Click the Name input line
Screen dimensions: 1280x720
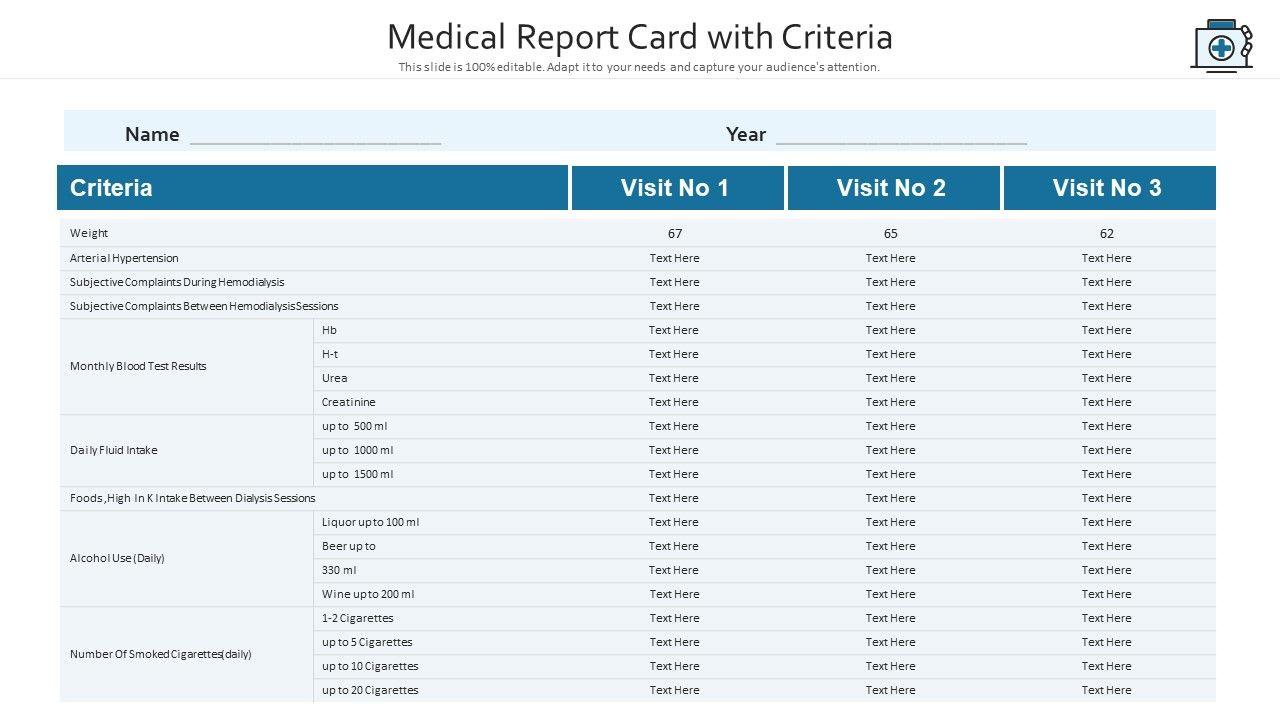[315, 136]
